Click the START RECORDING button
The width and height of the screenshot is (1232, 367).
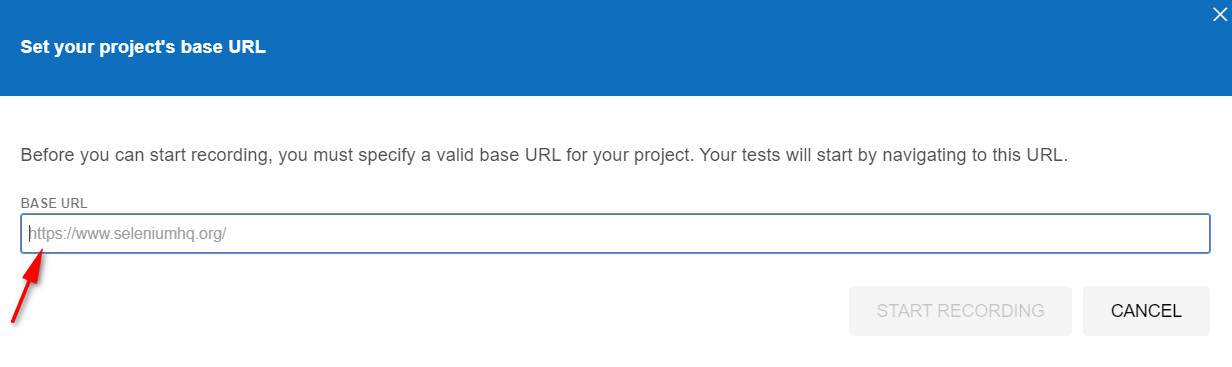tap(960, 311)
